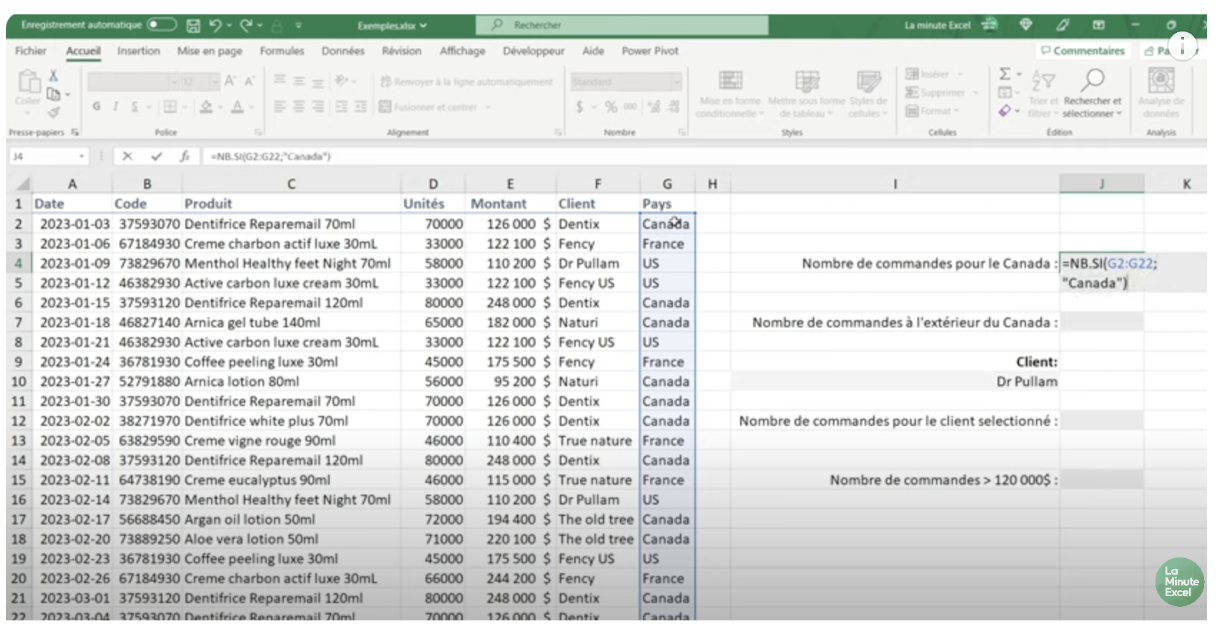Click the Format cells button

(x=932, y=111)
